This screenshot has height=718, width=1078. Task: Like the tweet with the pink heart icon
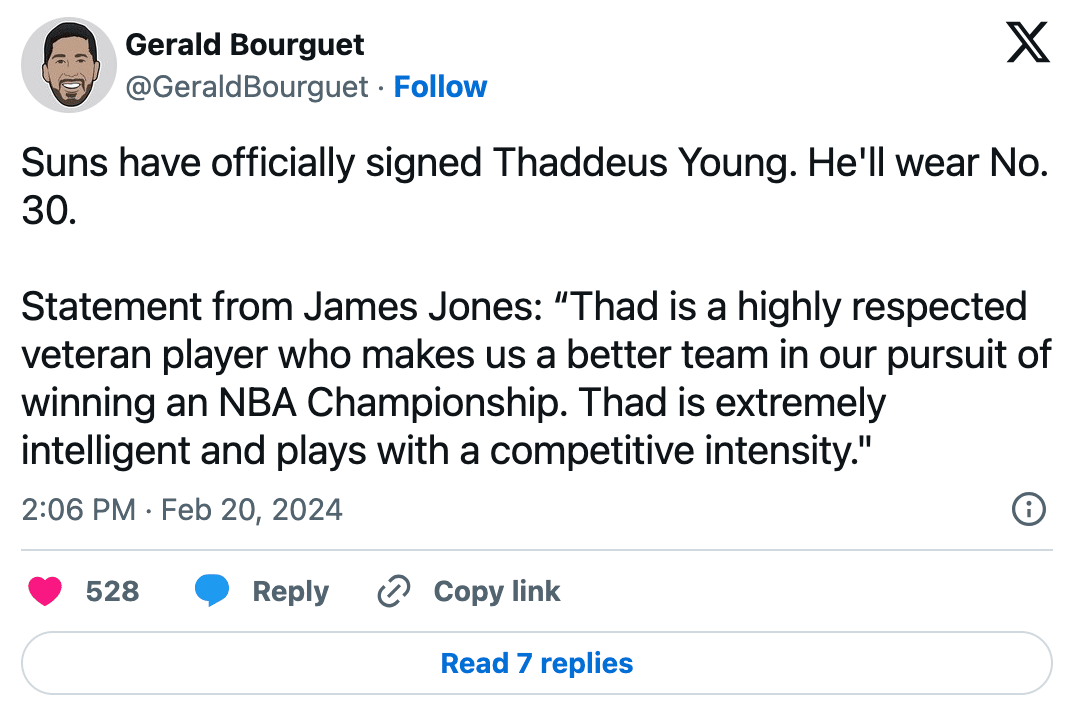pyautogui.click(x=45, y=591)
